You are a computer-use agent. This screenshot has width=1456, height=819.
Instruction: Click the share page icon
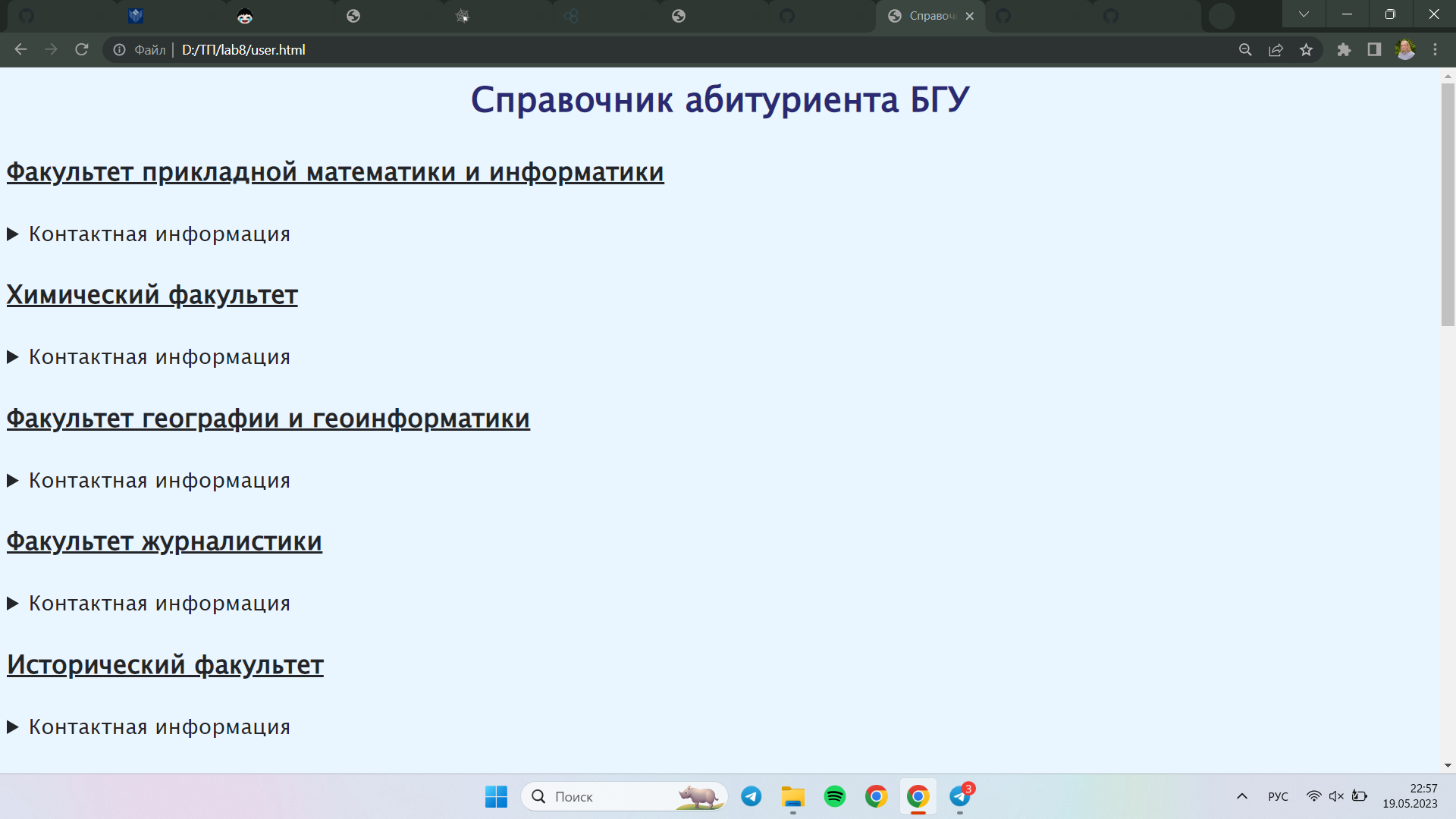click(1276, 49)
